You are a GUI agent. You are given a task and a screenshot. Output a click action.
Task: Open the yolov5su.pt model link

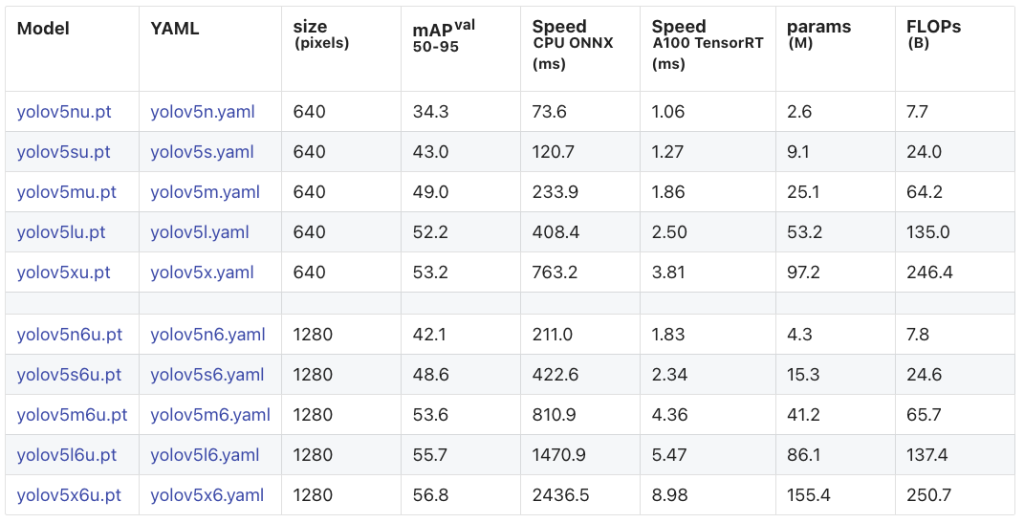(x=64, y=152)
